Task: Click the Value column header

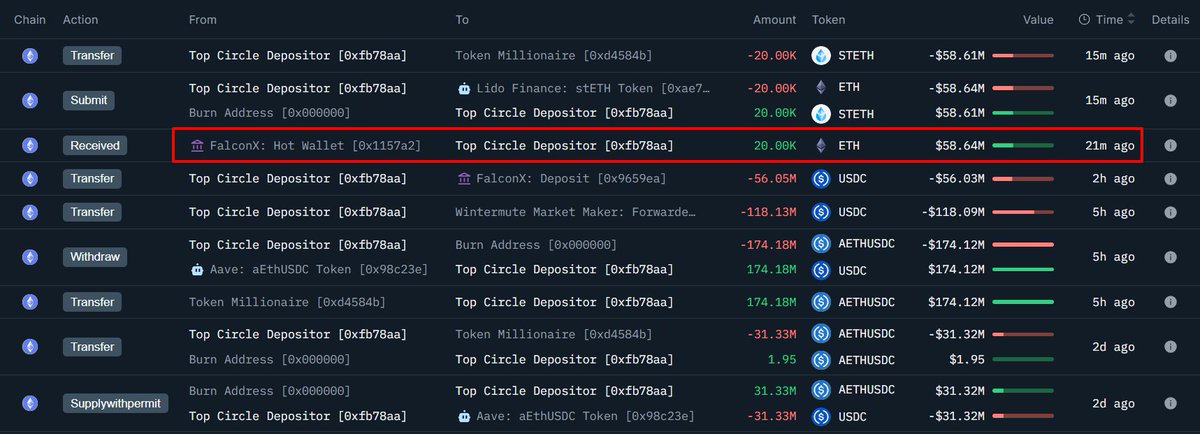Action: coord(1038,20)
